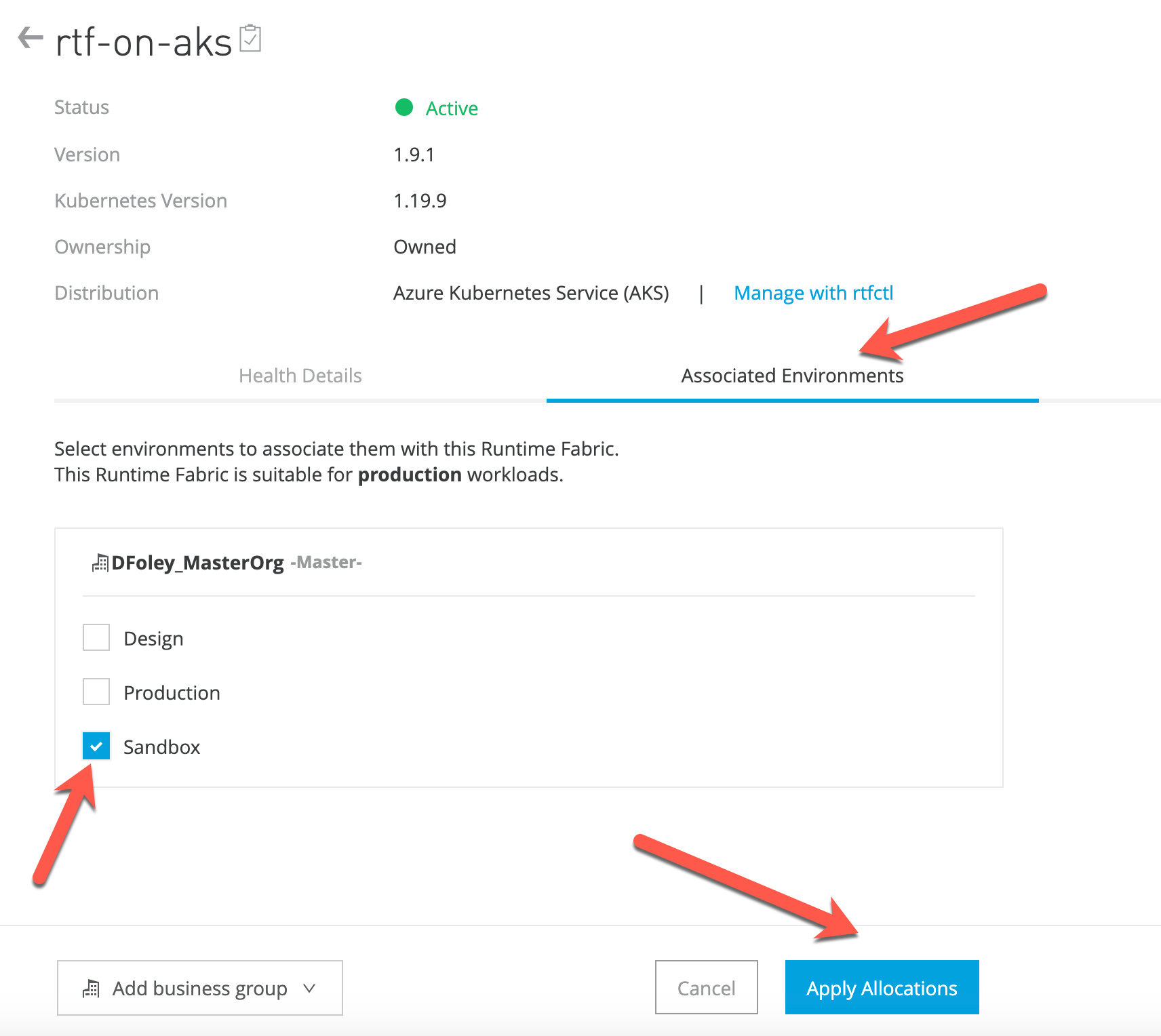Click the Apply Allocations button
The width and height of the screenshot is (1161, 1036).
(x=882, y=987)
